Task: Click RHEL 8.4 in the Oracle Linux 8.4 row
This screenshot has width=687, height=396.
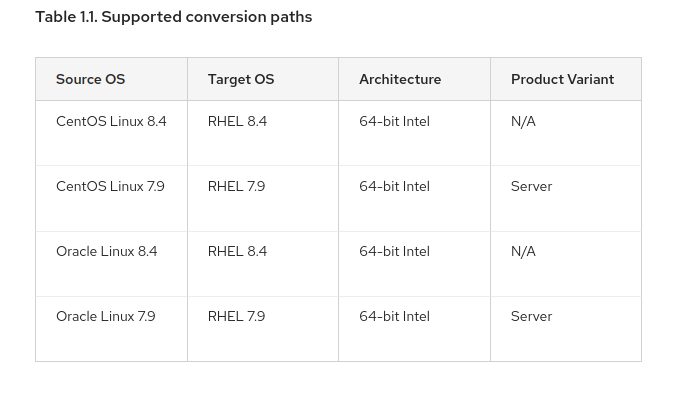Action: pos(237,251)
